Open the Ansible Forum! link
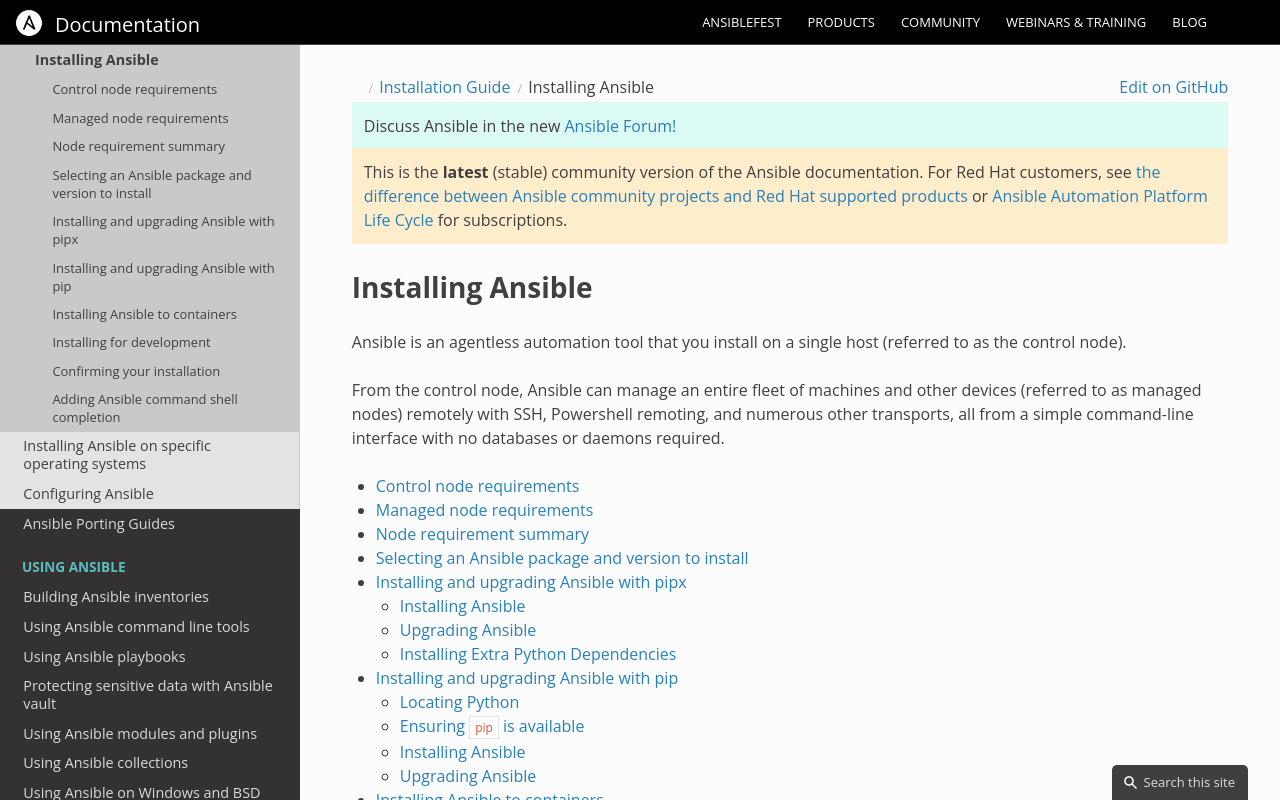 (x=620, y=126)
